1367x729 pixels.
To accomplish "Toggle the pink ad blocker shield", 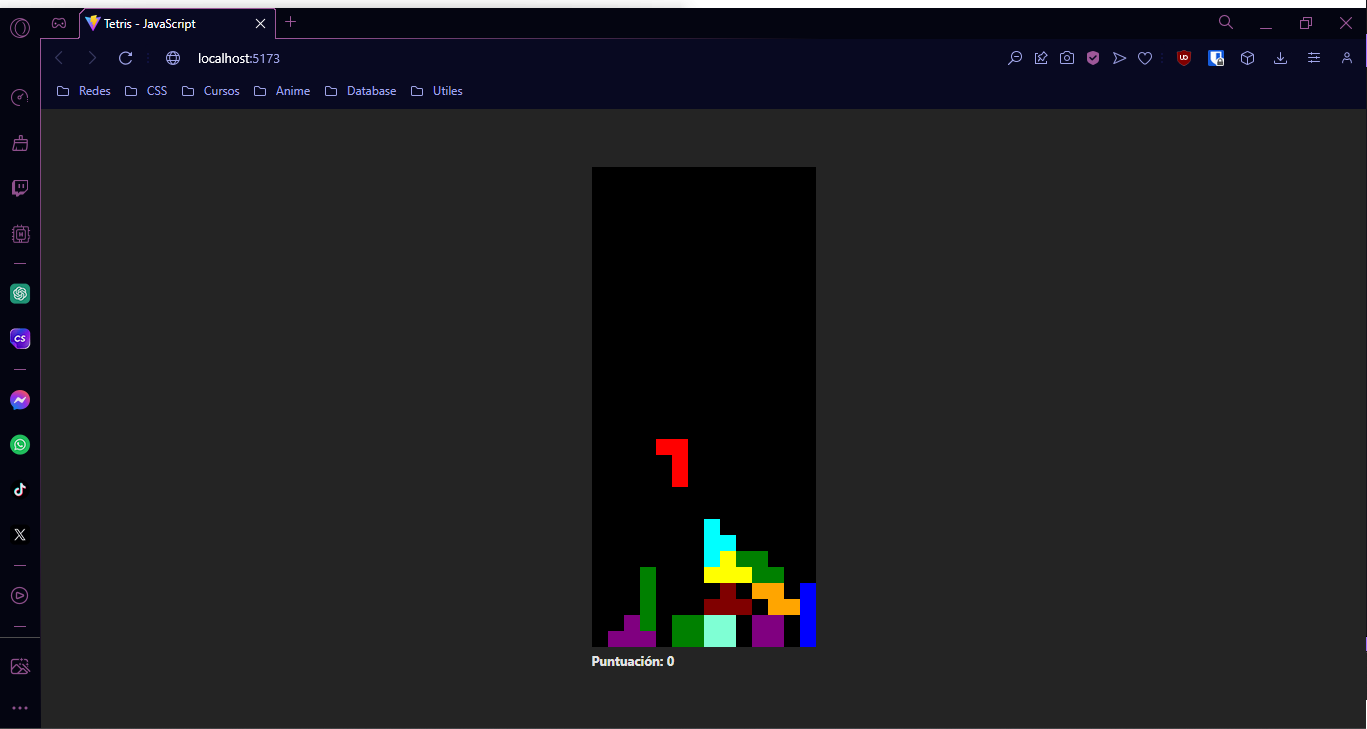I will (1093, 58).
